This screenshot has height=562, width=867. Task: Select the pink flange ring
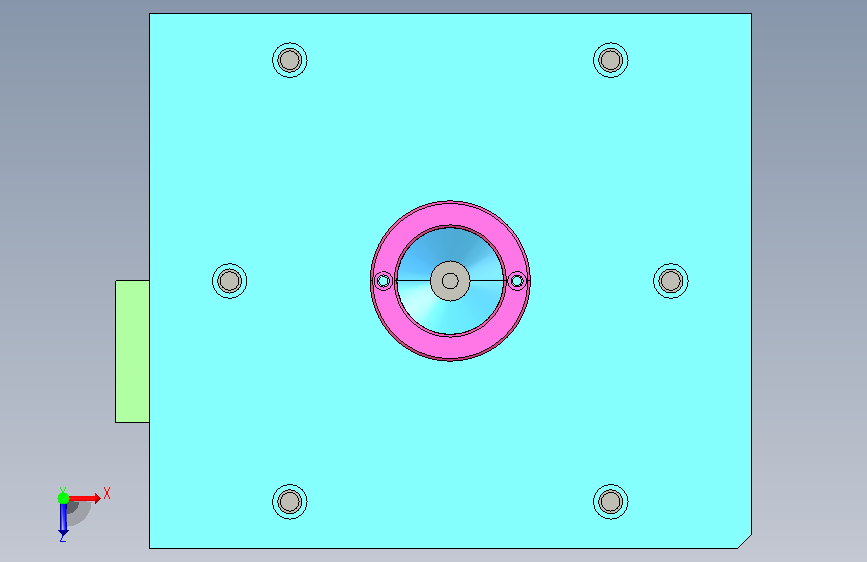(450, 347)
